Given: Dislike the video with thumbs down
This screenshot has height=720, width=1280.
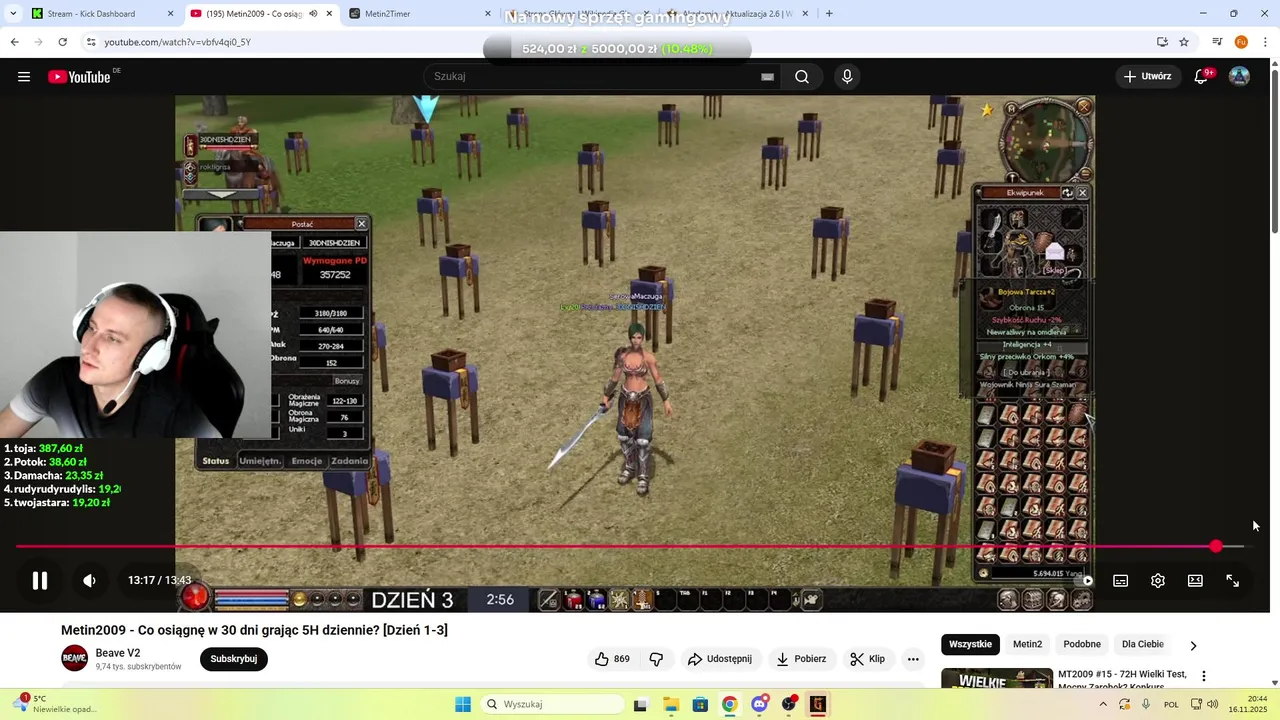Looking at the screenshot, I should pyautogui.click(x=657, y=659).
